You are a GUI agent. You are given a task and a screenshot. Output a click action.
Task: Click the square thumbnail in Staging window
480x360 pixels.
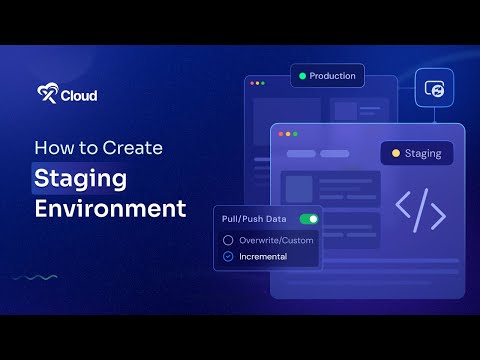point(299,189)
